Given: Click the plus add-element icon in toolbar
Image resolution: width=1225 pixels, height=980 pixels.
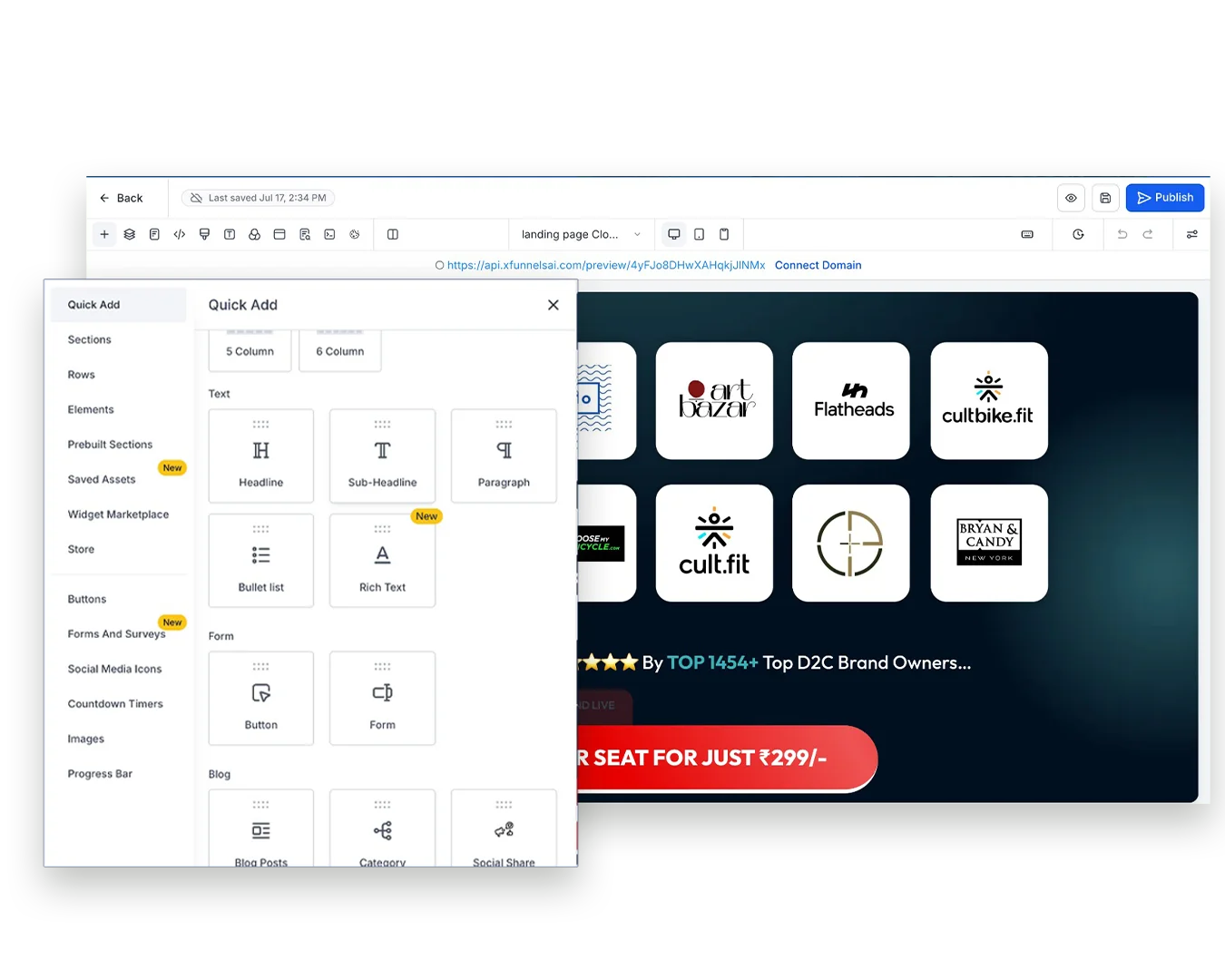Looking at the screenshot, I should tap(104, 234).
